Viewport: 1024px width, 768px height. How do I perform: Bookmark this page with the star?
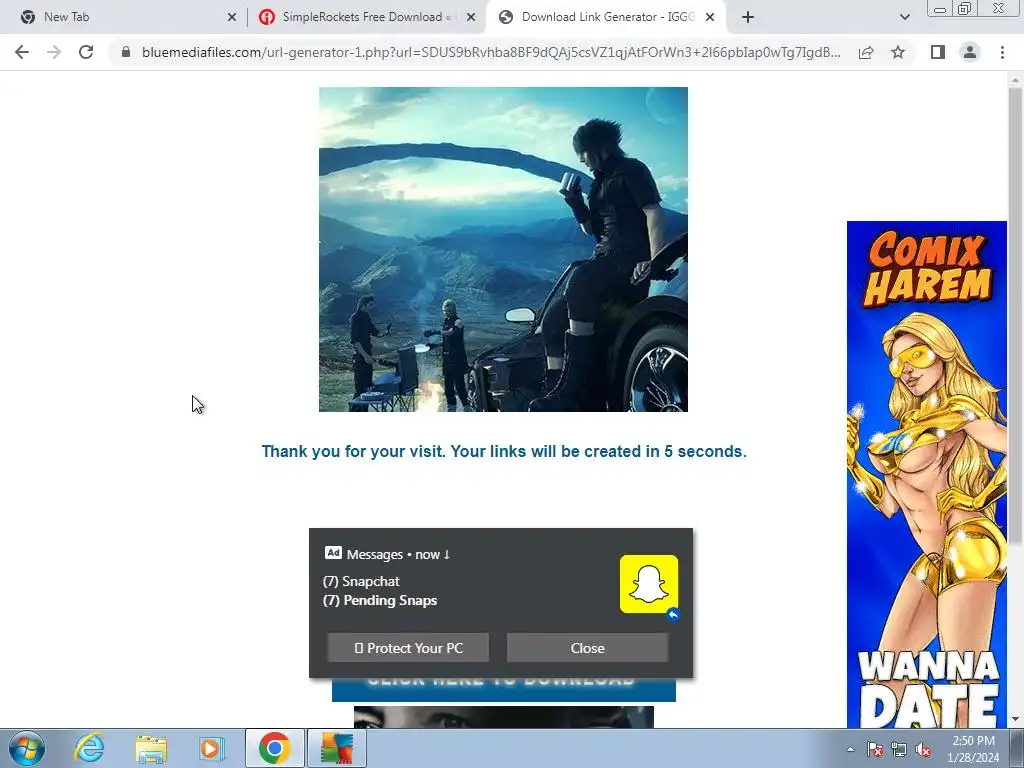click(x=898, y=52)
